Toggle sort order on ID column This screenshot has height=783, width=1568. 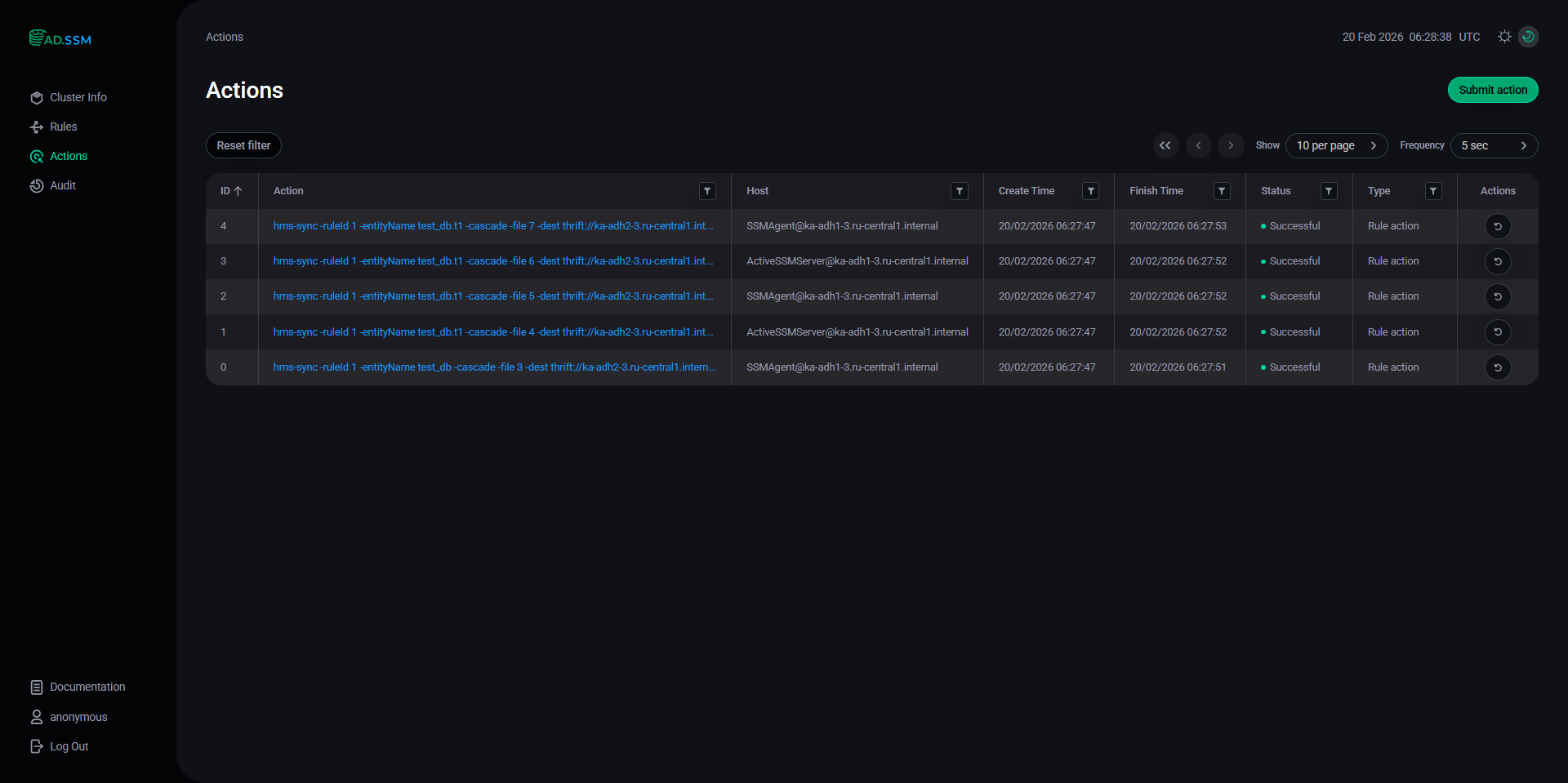point(231,191)
